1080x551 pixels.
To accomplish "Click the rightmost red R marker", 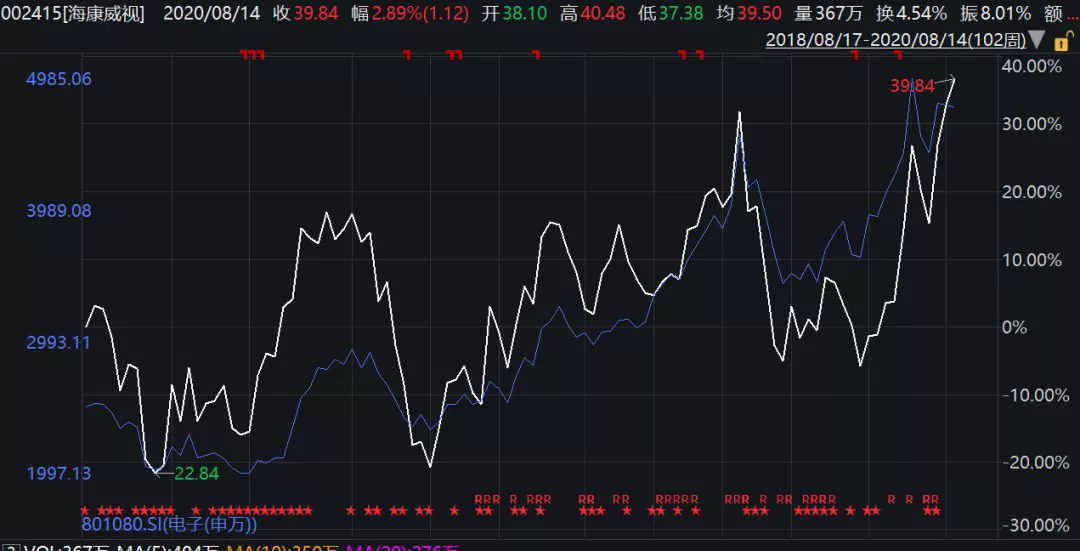I will pos(934,499).
